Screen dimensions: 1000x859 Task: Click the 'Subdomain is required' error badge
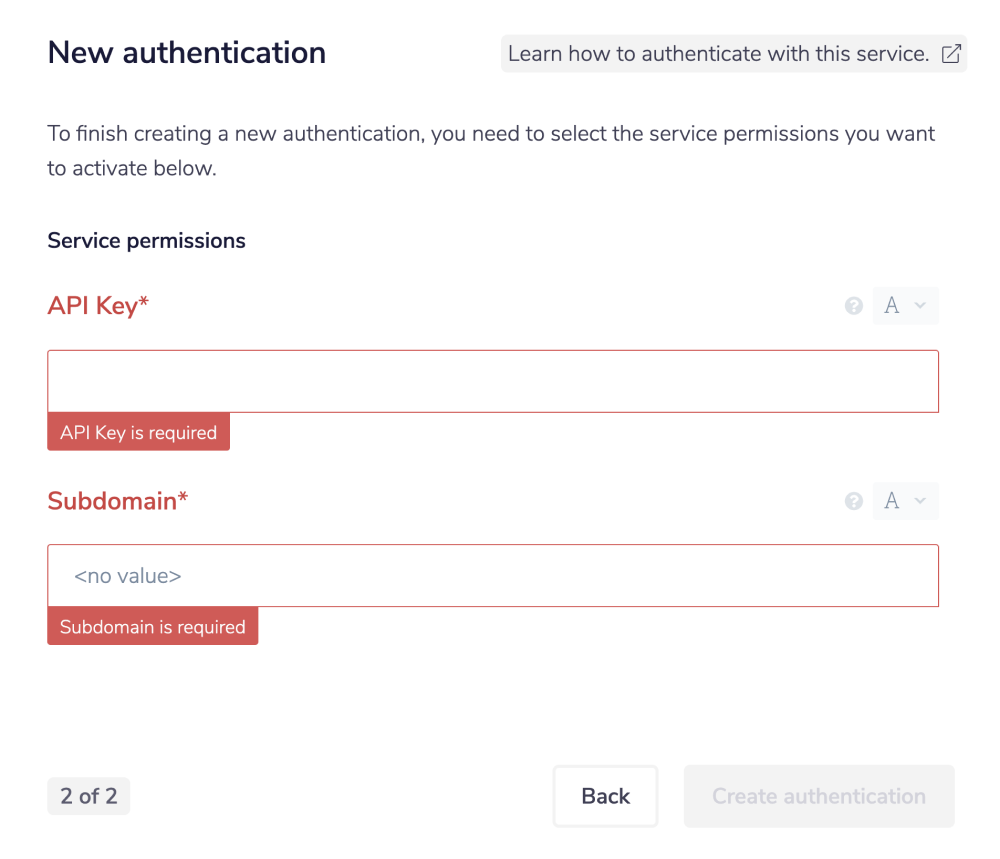pyautogui.click(x=152, y=626)
